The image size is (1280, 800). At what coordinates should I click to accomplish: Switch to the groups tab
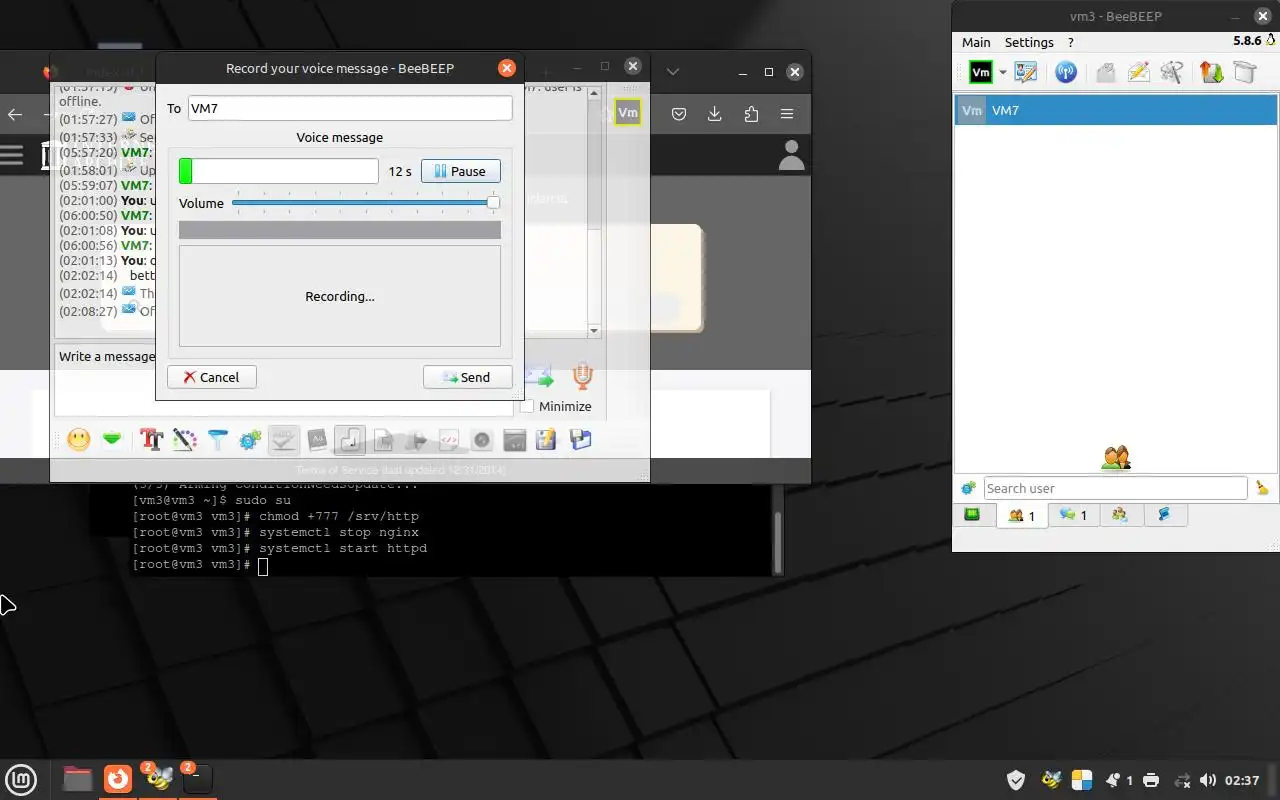(1120, 515)
